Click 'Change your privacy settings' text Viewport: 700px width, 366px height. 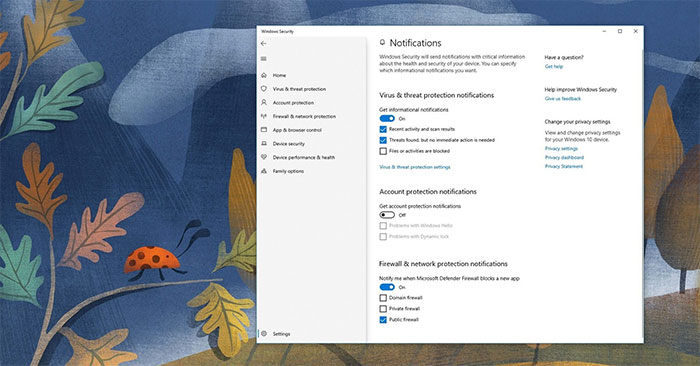(x=577, y=122)
